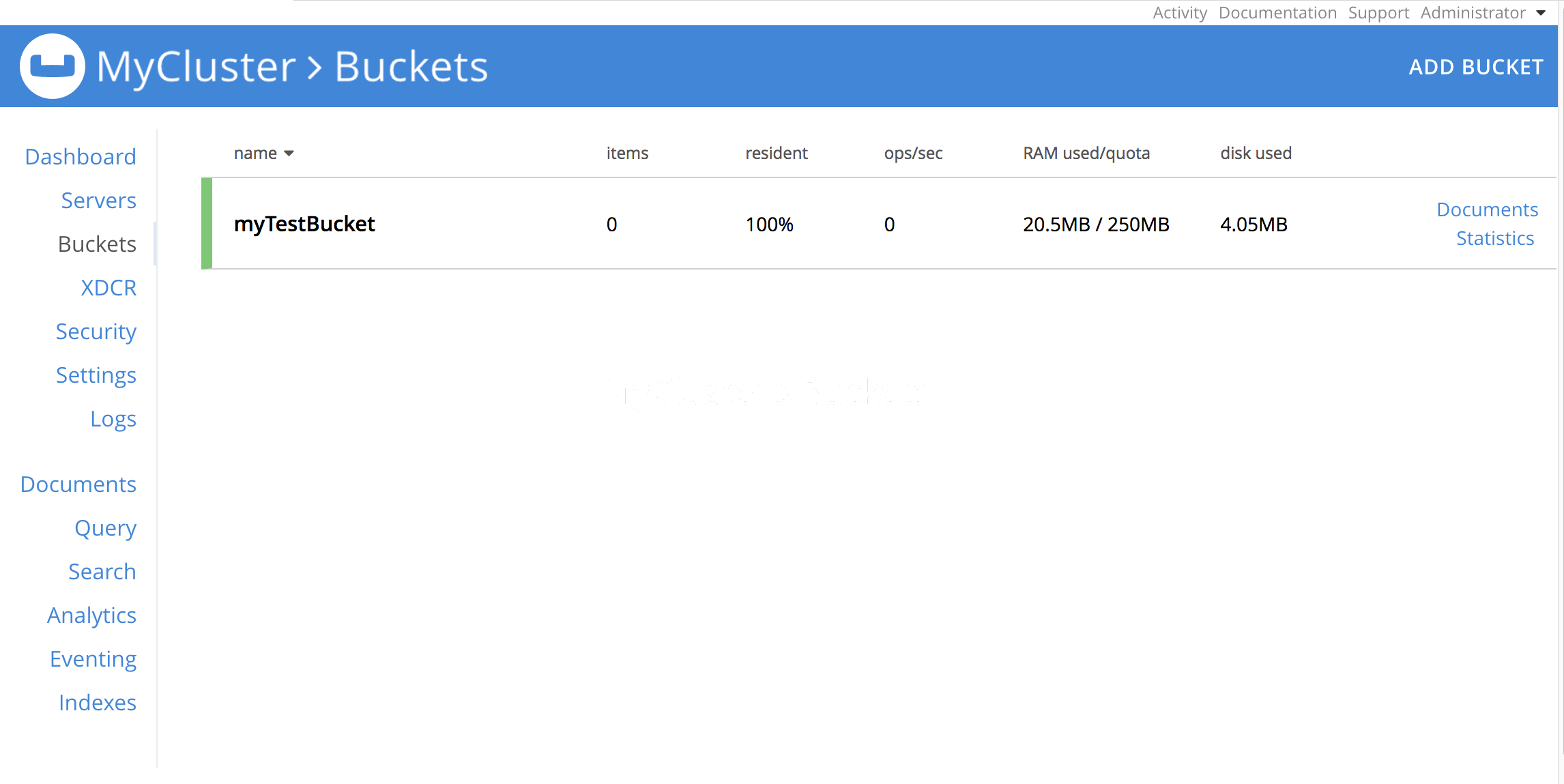
Task: View Logs from the sidebar
Action: click(113, 419)
